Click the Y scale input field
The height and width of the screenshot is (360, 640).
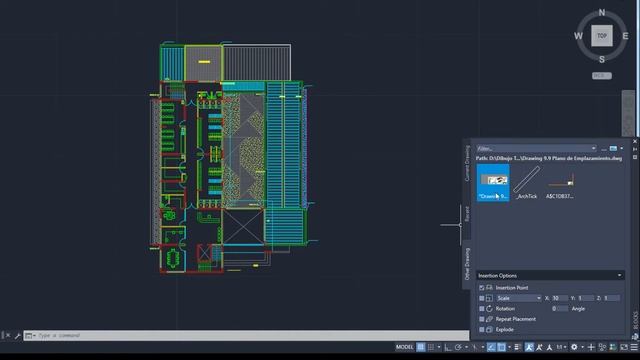pos(585,298)
